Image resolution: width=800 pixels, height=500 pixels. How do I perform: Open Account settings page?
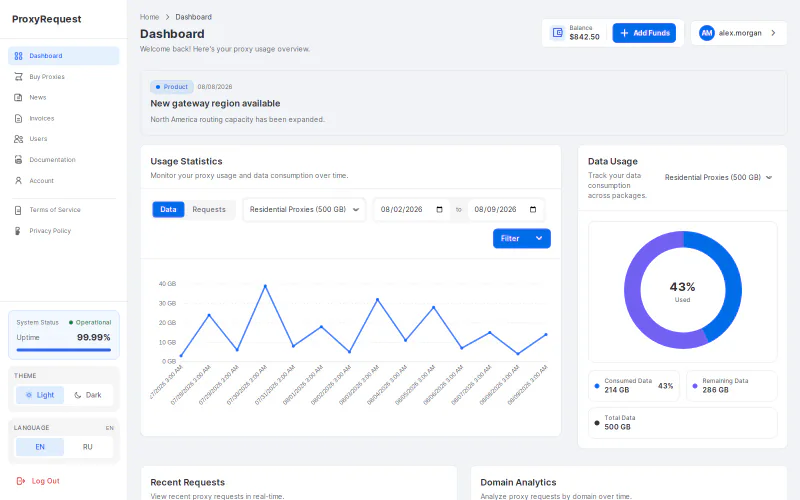[x=64, y=181]
